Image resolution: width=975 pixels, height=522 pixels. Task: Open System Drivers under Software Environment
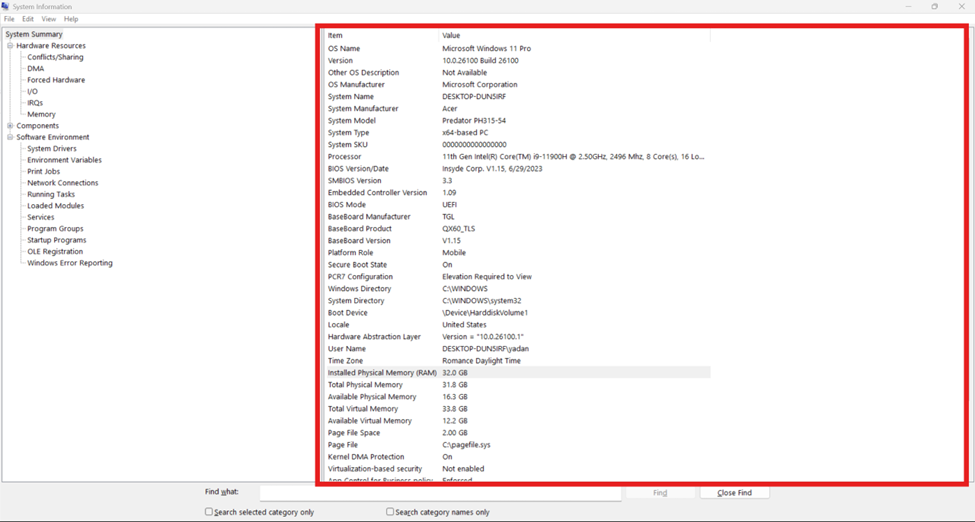[52, 149]
